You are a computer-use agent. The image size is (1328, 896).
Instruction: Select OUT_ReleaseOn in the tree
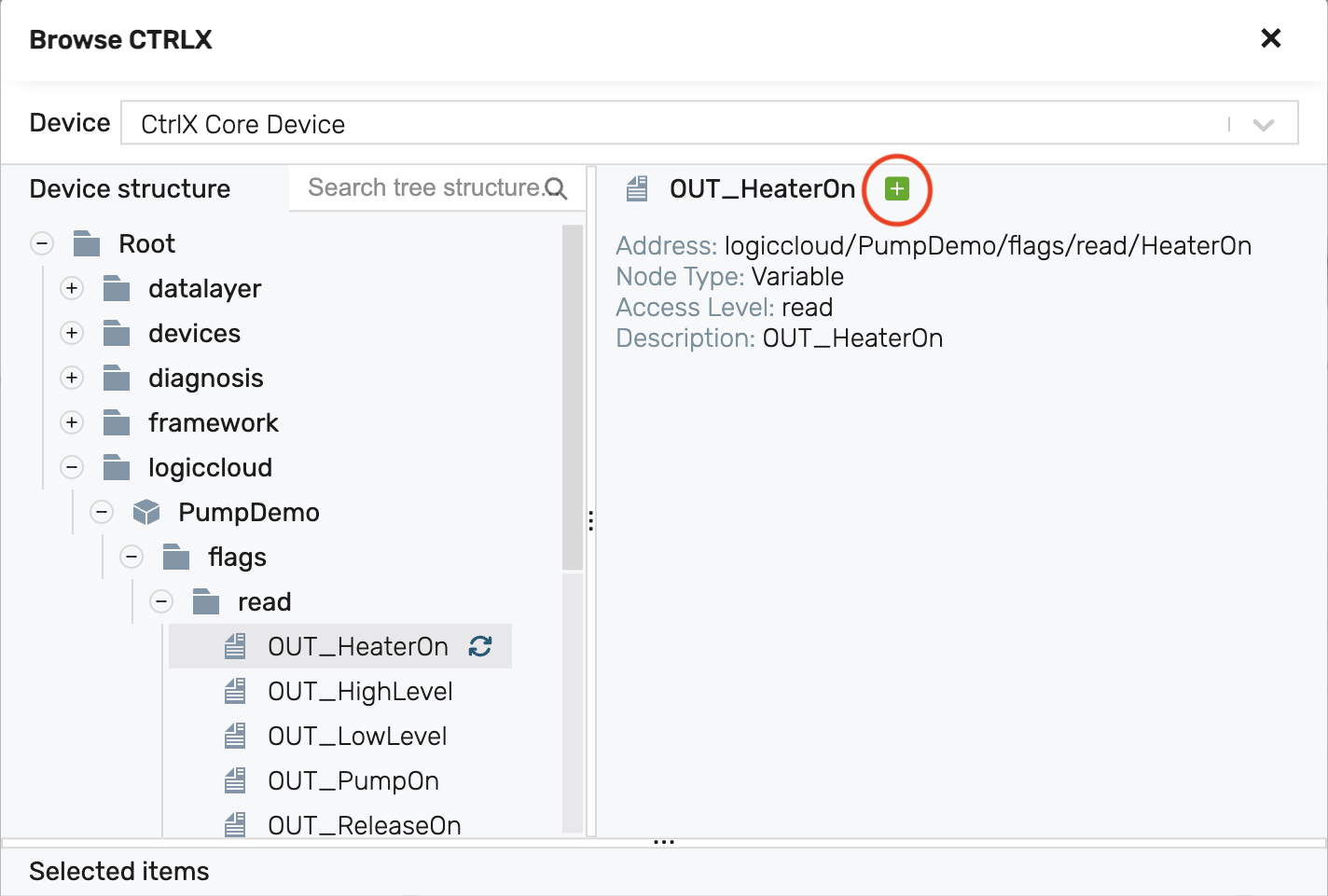pyautogui.click(x=364, y=825)
